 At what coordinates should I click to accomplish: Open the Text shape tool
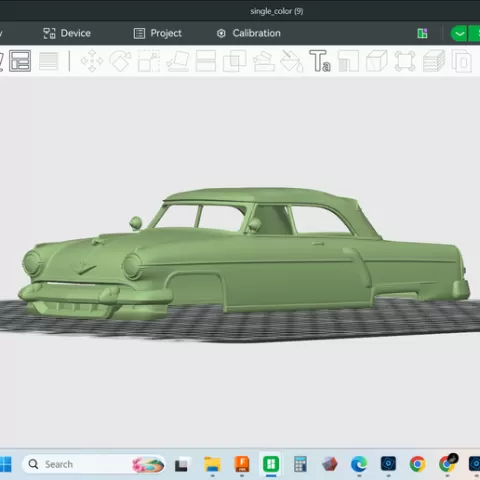[x=320, y=61]
